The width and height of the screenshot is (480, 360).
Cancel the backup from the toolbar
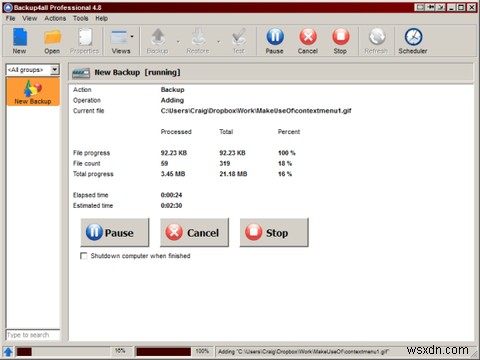(308, 41)
